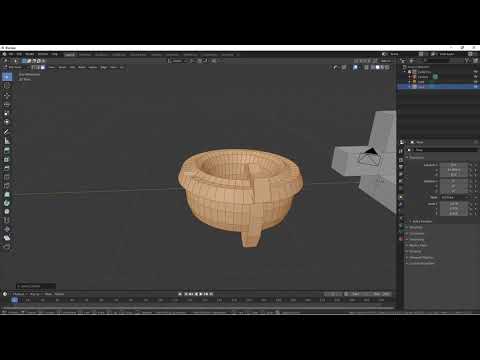
Task: Select the Transform tool
Action: point(7,122)
